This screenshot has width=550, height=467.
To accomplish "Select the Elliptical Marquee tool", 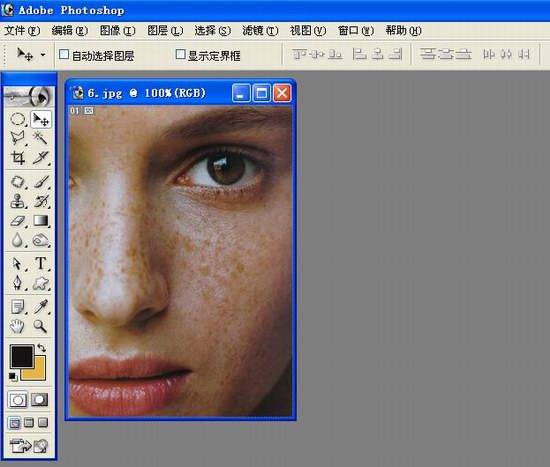I will coord(18,119).
